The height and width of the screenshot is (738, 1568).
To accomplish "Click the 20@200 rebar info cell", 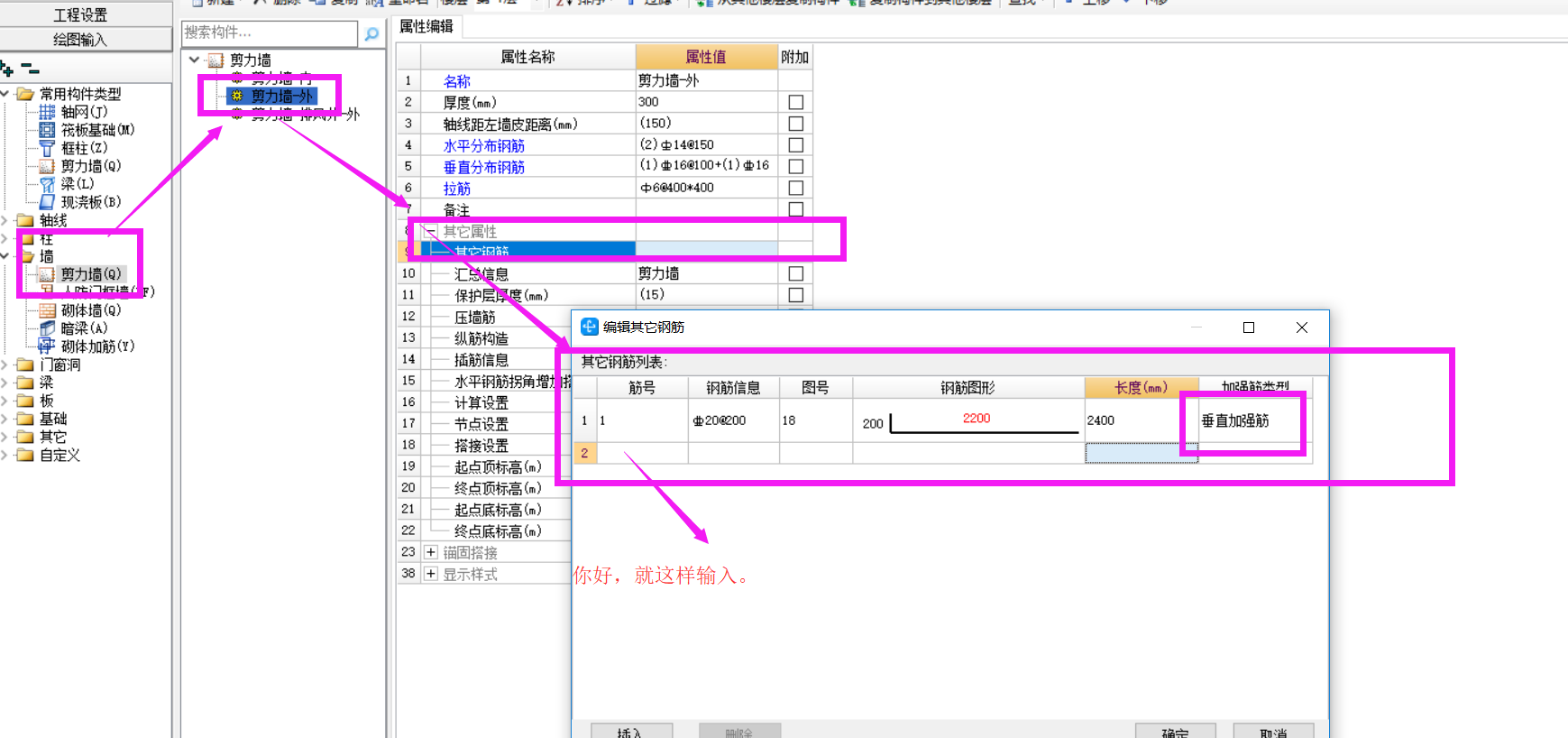I will (733, 420).
